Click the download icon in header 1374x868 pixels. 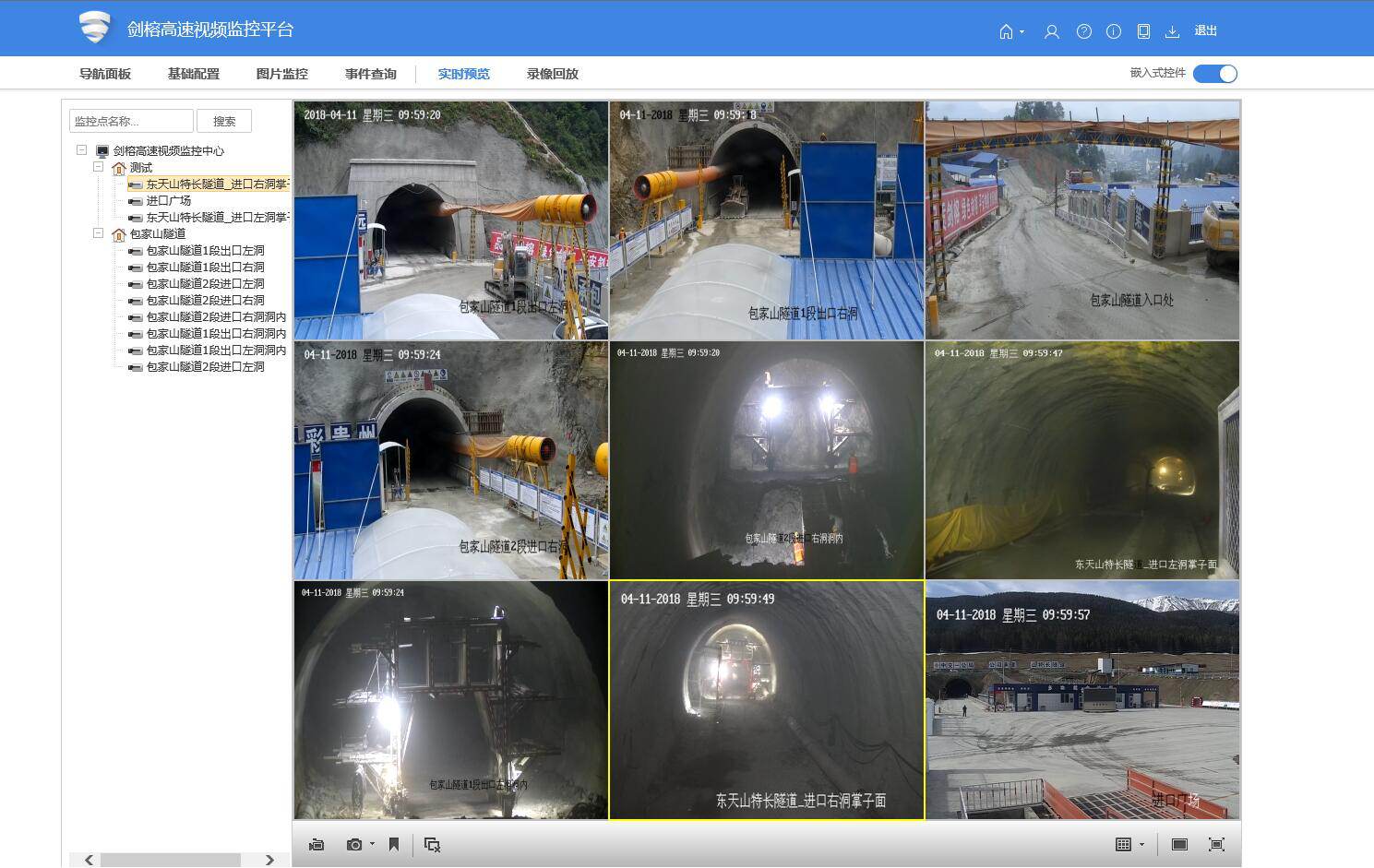(1172, 31)
